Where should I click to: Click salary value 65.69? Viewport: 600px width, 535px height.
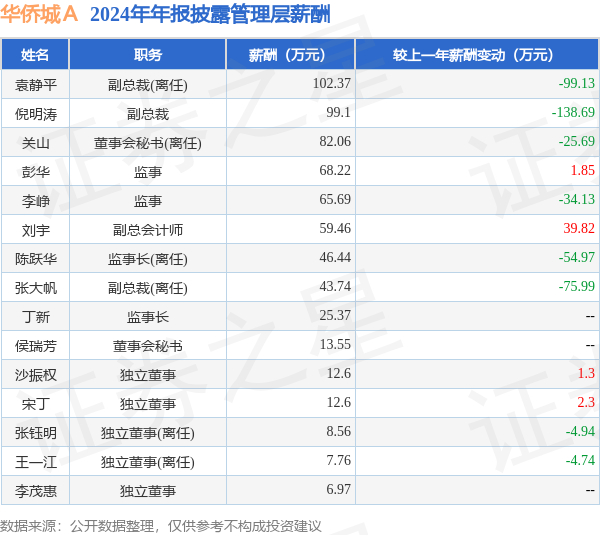point(335,199)
